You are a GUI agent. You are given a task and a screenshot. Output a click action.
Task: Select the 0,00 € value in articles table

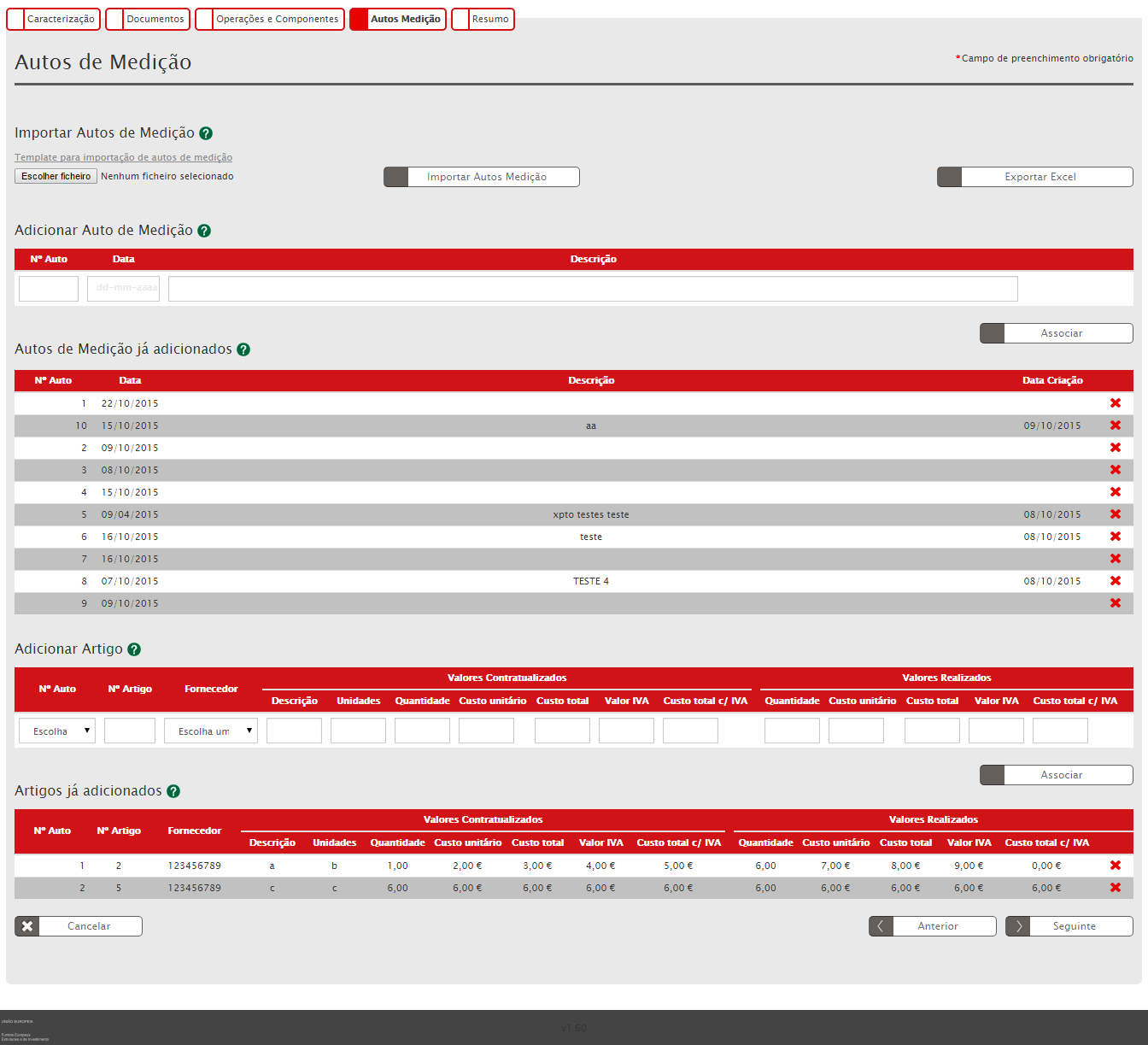pyautogui.click(x=1046, y=866)
